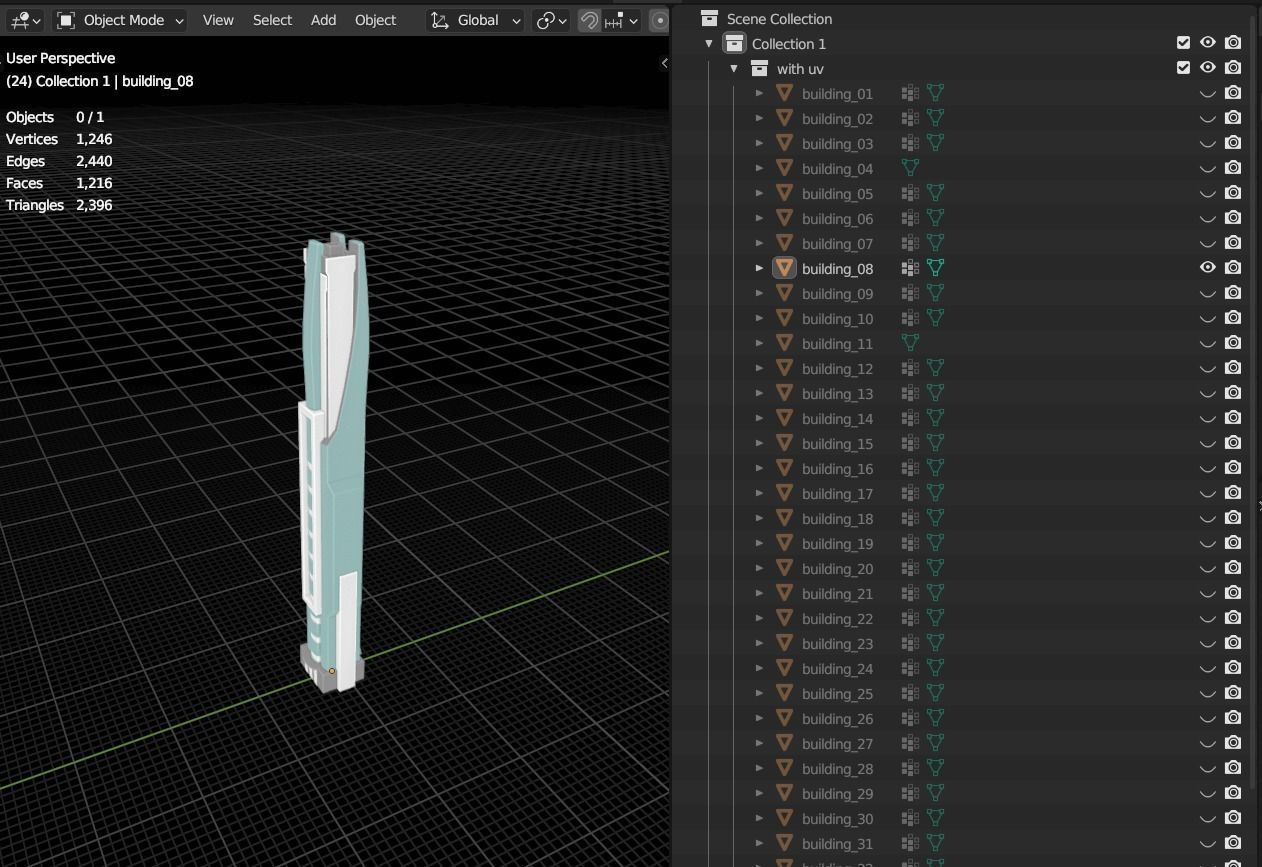Disable 'with uv' collection in renders

1233,68
